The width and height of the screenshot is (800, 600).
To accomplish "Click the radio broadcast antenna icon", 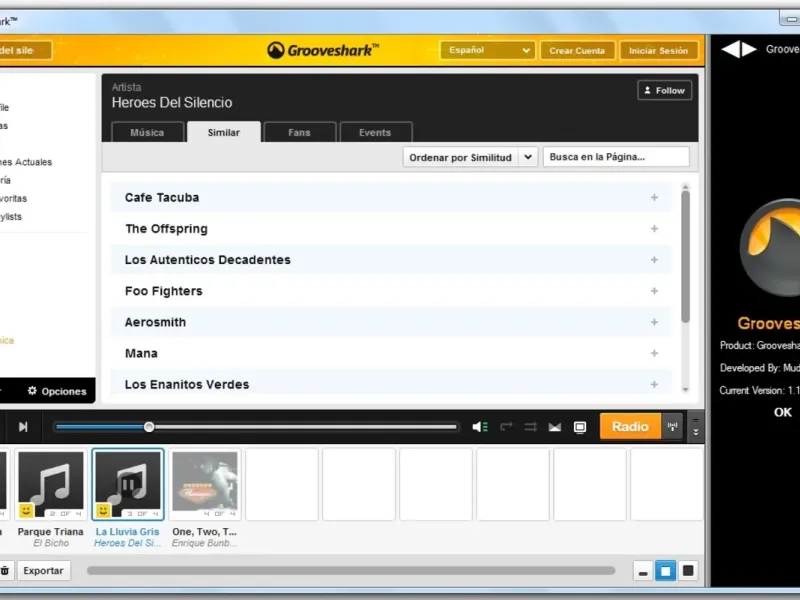I will (672, 426).
